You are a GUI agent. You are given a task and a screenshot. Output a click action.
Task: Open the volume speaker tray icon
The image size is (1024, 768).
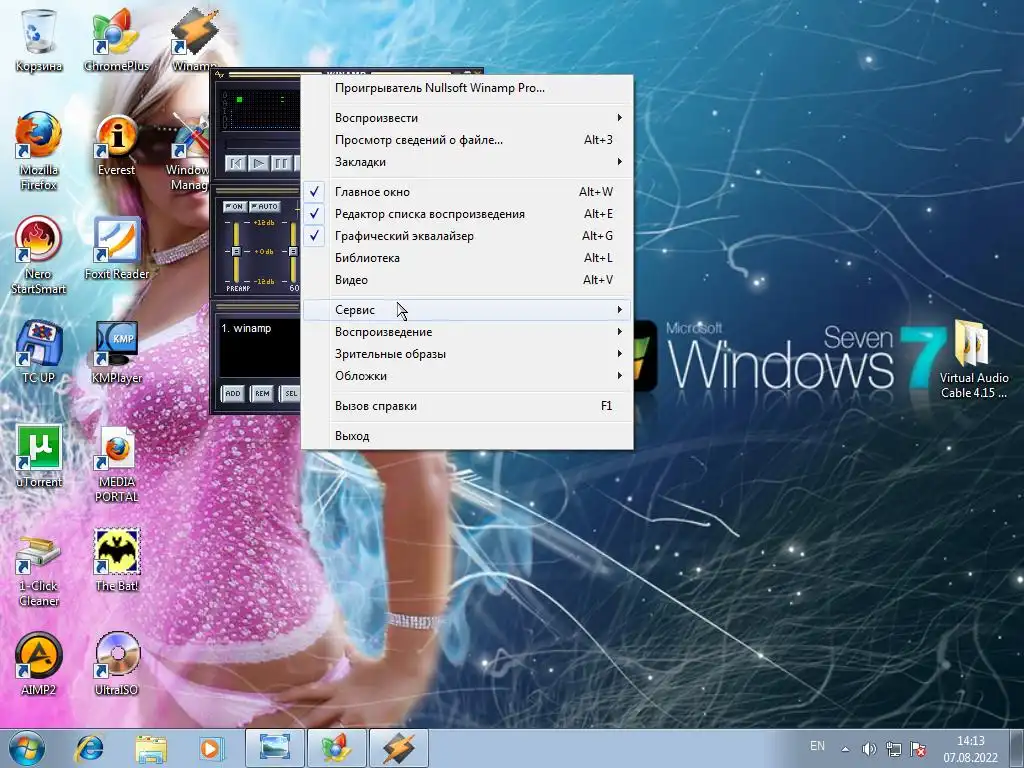pos(869,748)
